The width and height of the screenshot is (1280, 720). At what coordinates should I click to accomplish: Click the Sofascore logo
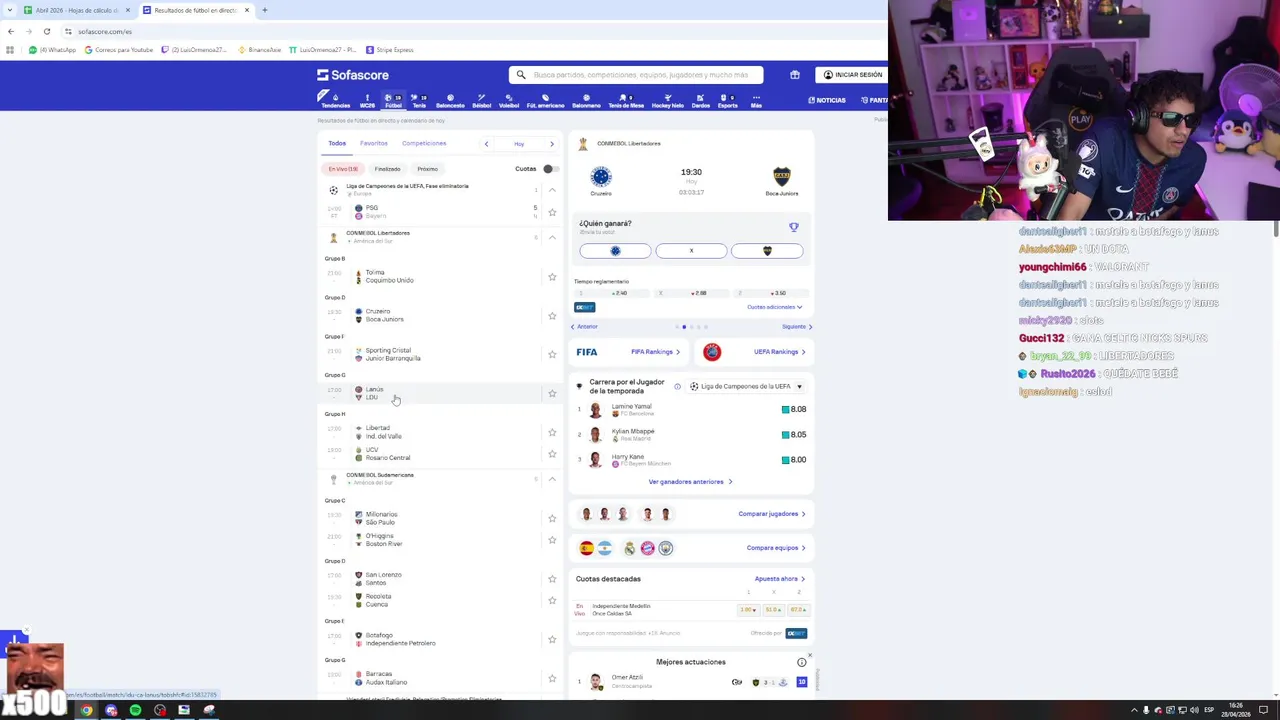(353, 75)
